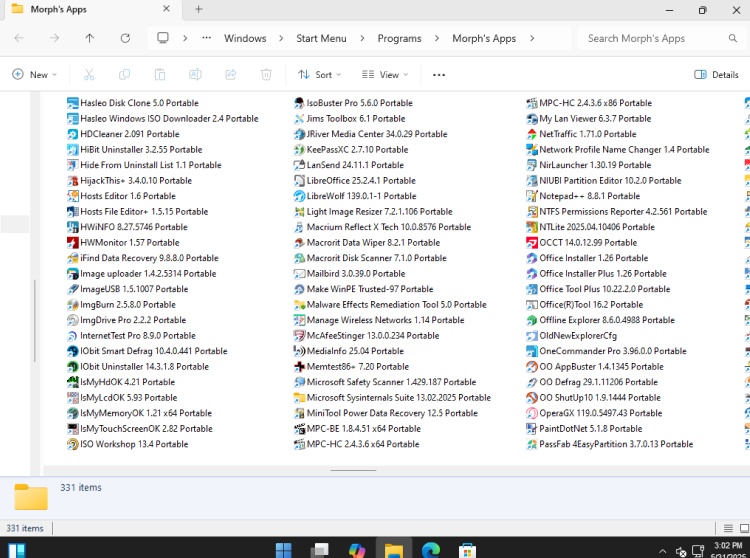Click the NetTraffic 1.71.0 icon
Viewport: 750px width, 558px height.
pyautogui.click(x=532, y=134)
